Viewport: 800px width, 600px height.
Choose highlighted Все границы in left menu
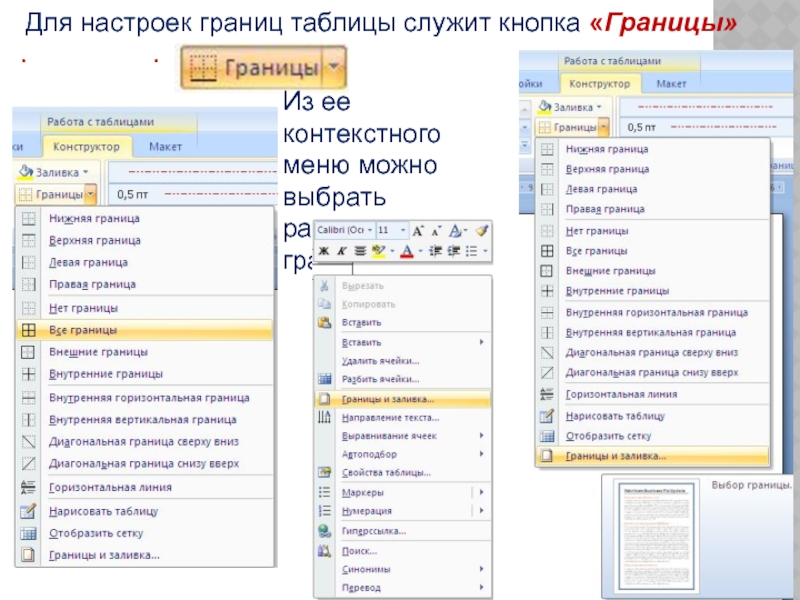coord(82,329)
